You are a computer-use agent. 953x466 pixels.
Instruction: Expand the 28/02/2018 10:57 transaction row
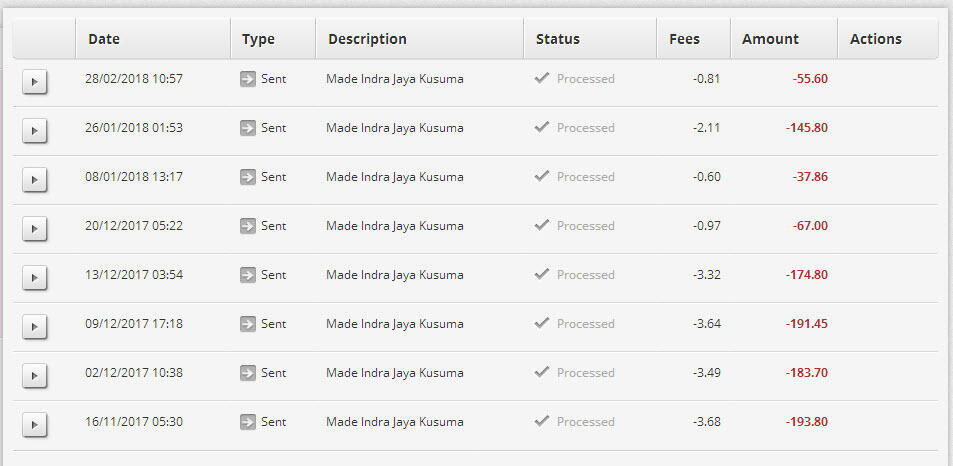[35, 82]
